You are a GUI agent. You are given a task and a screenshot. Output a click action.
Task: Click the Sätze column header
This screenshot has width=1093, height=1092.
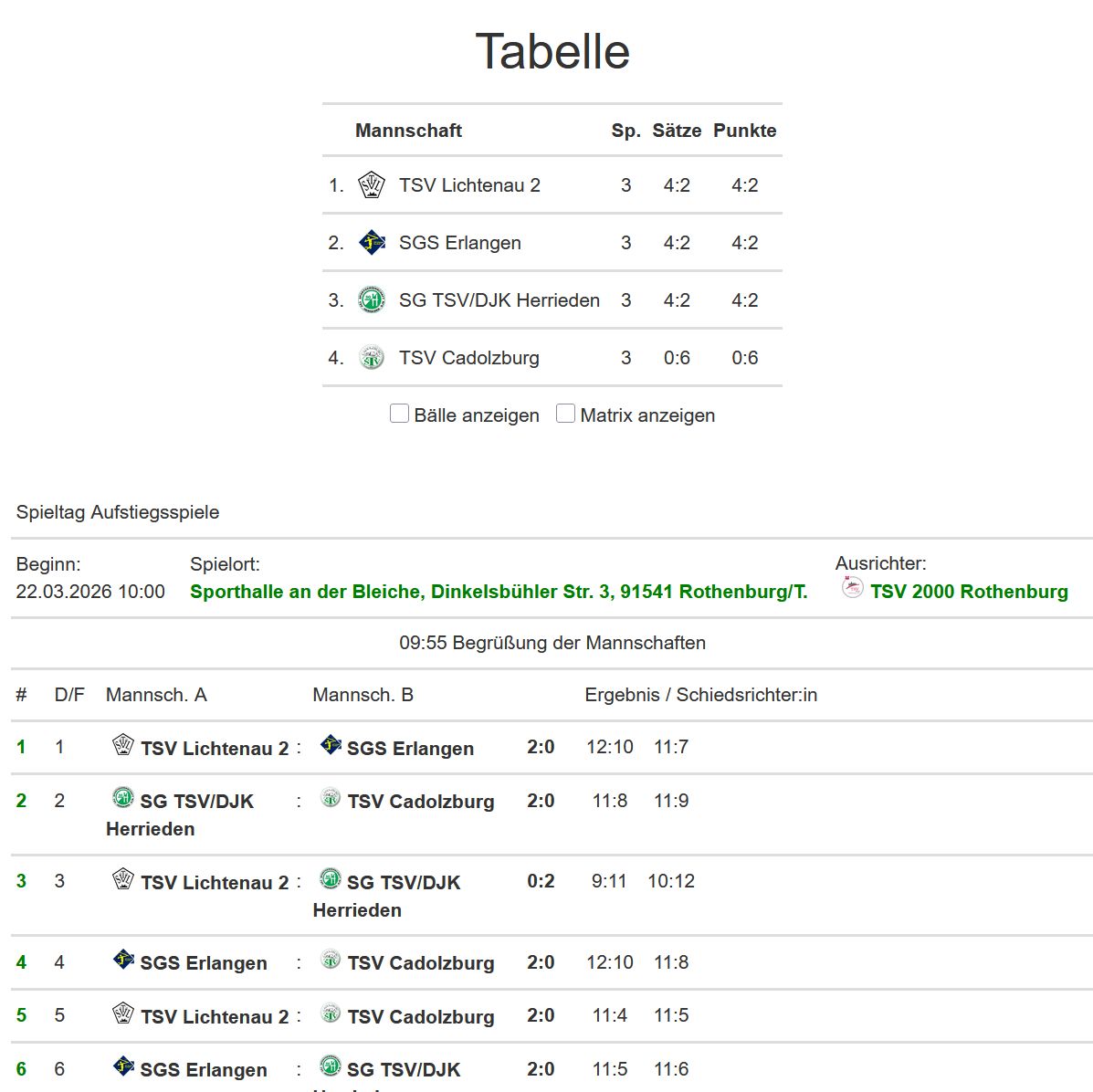point(676,131)
